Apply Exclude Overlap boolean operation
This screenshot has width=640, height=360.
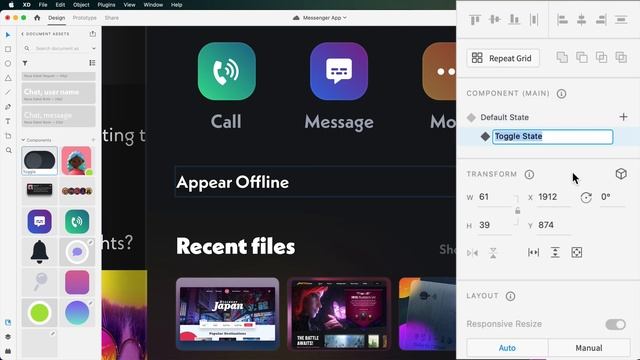click(621, 57)
